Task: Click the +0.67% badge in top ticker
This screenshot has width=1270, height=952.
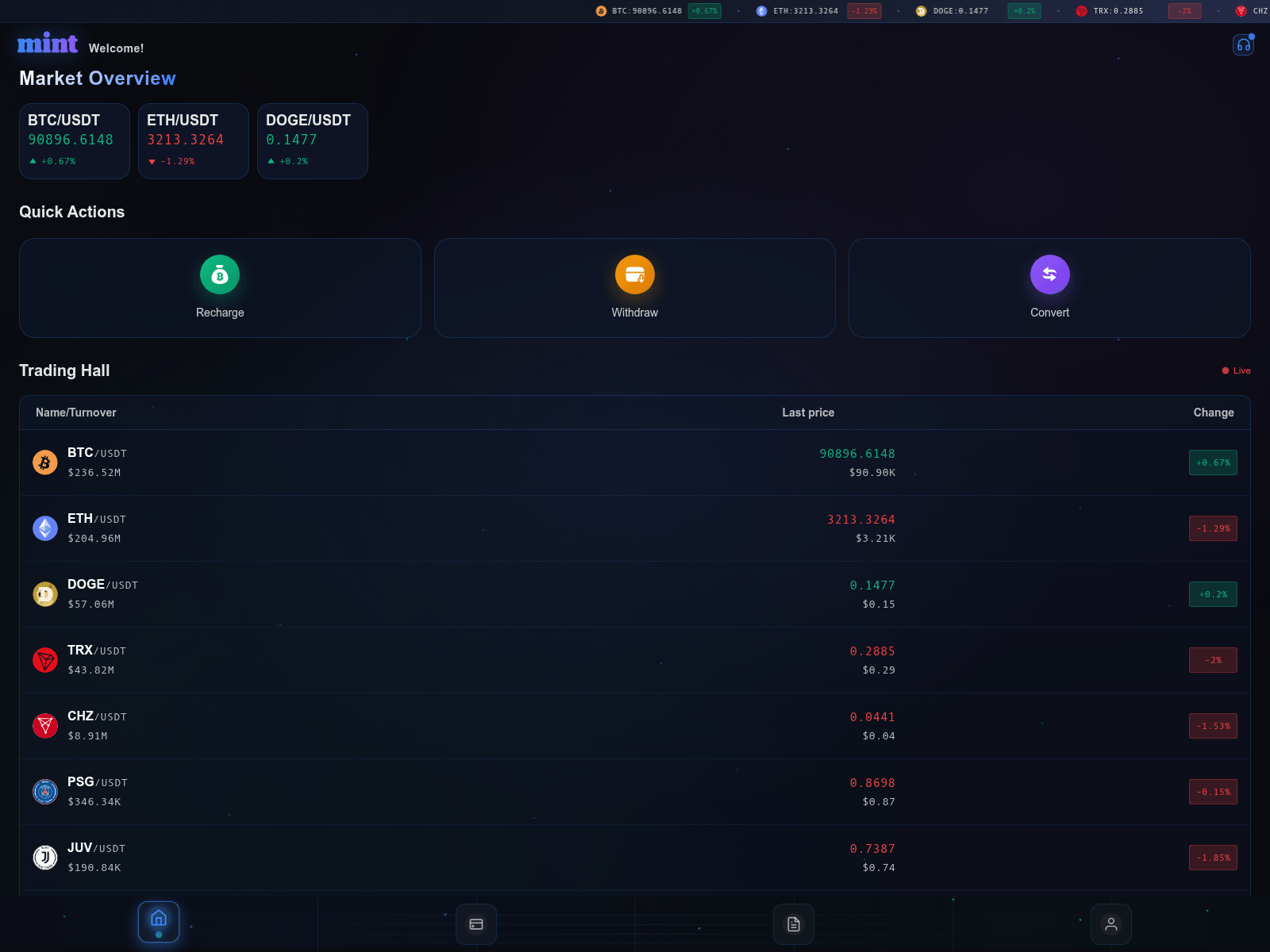Action: point(704,11)
